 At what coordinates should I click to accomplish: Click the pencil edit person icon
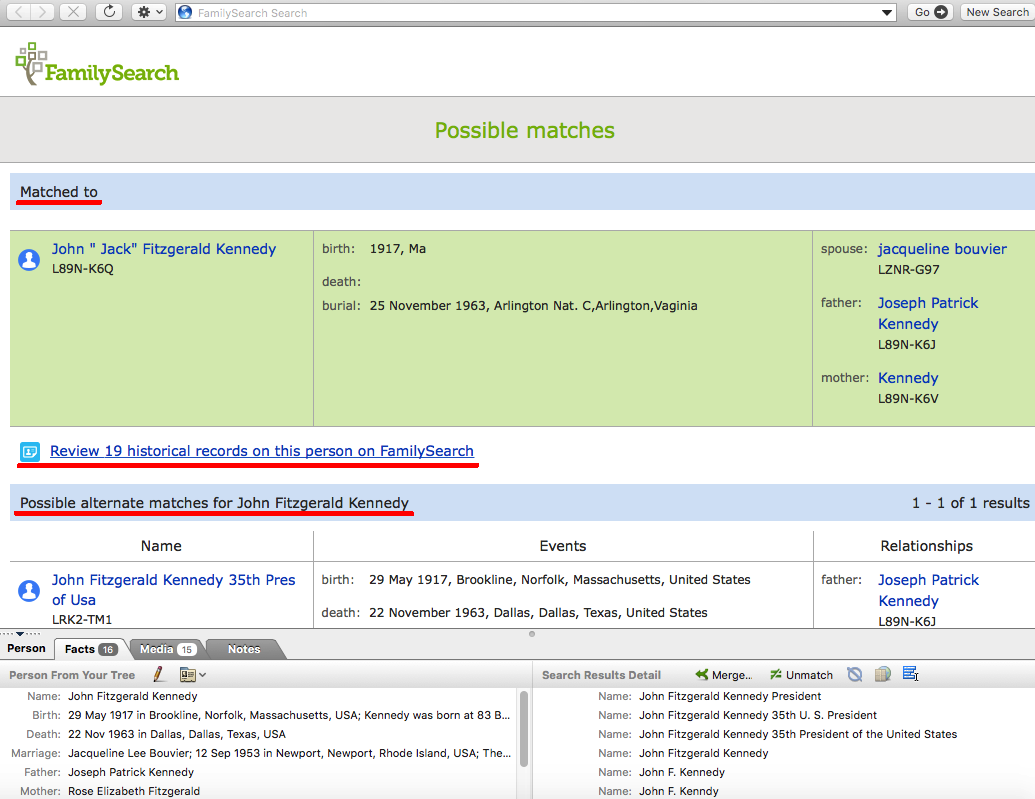pos(159,674)
